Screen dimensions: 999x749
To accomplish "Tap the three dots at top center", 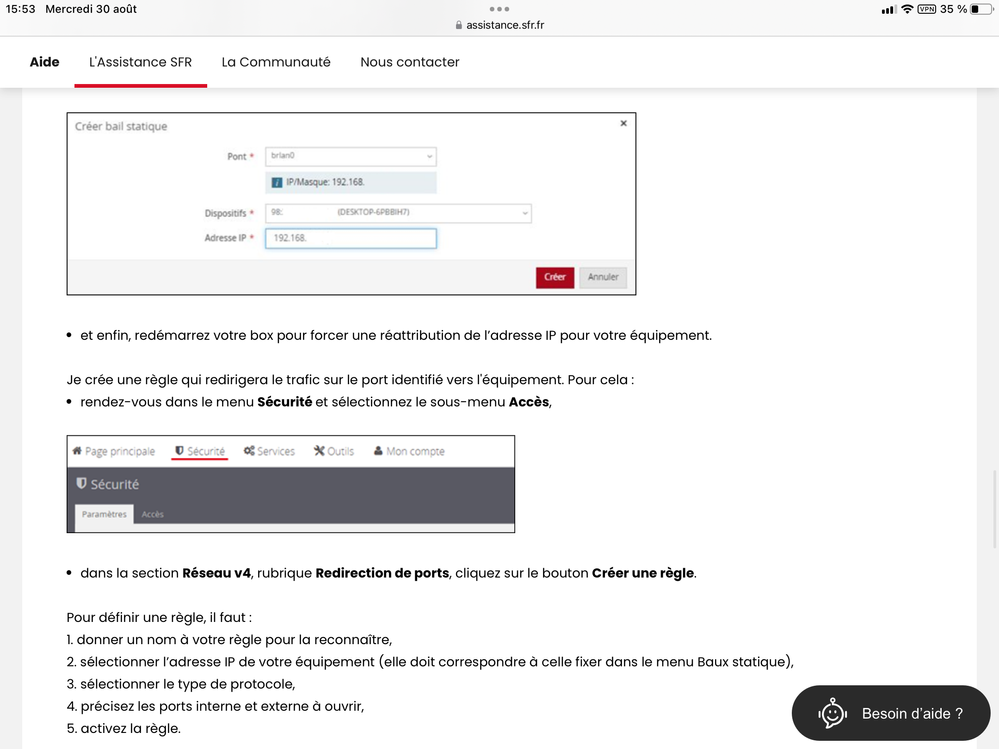I will (x=499, y=9).
